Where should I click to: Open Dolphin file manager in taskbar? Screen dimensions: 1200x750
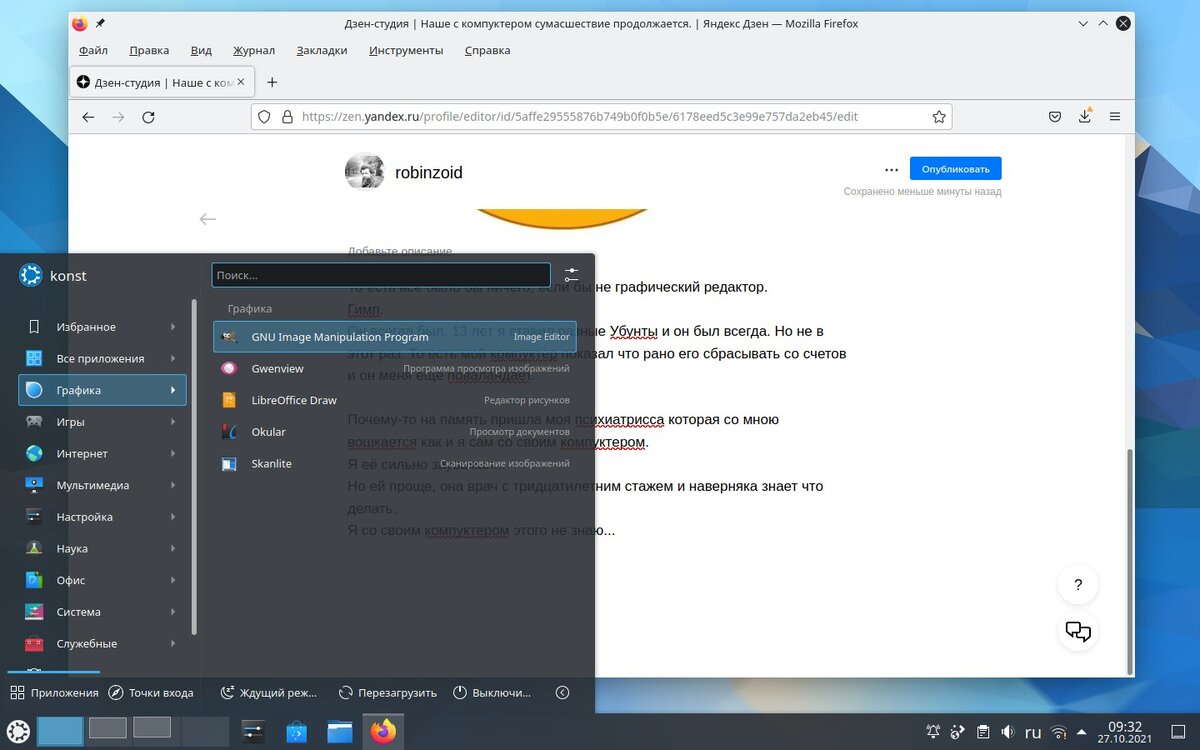pos(340,732)
